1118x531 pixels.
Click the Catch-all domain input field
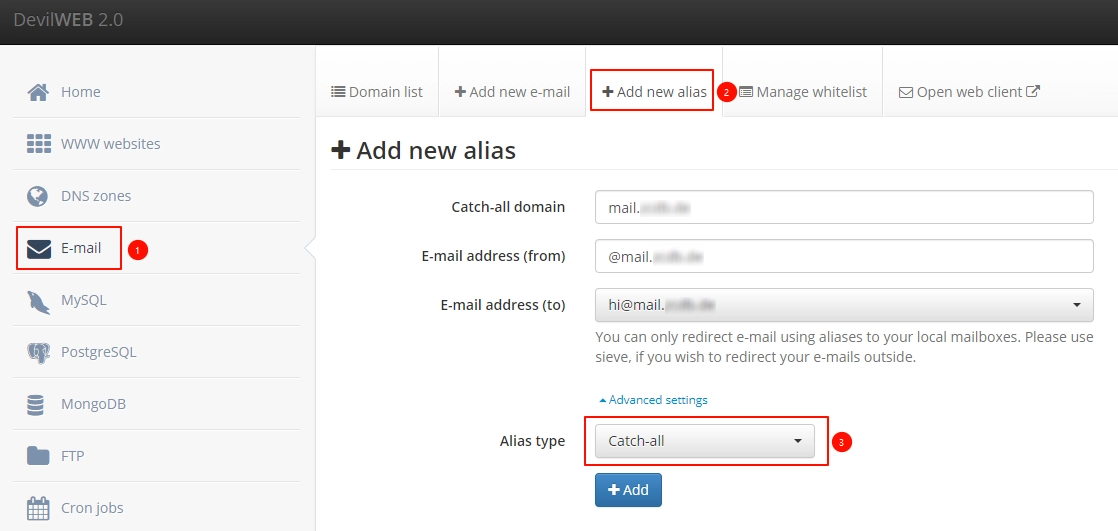point(843,208)
